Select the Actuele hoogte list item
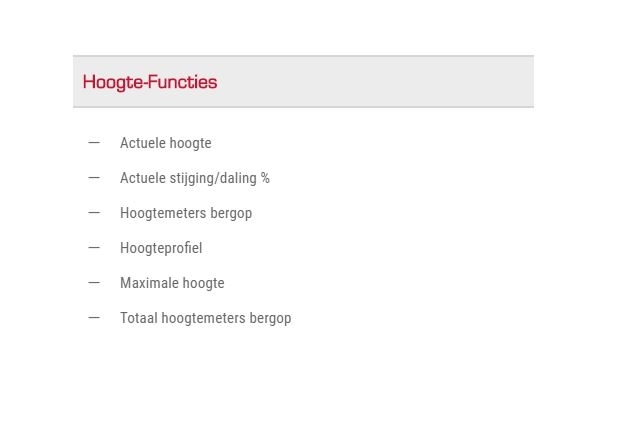Screen dimensions: 617x425 tap(166, 143)
